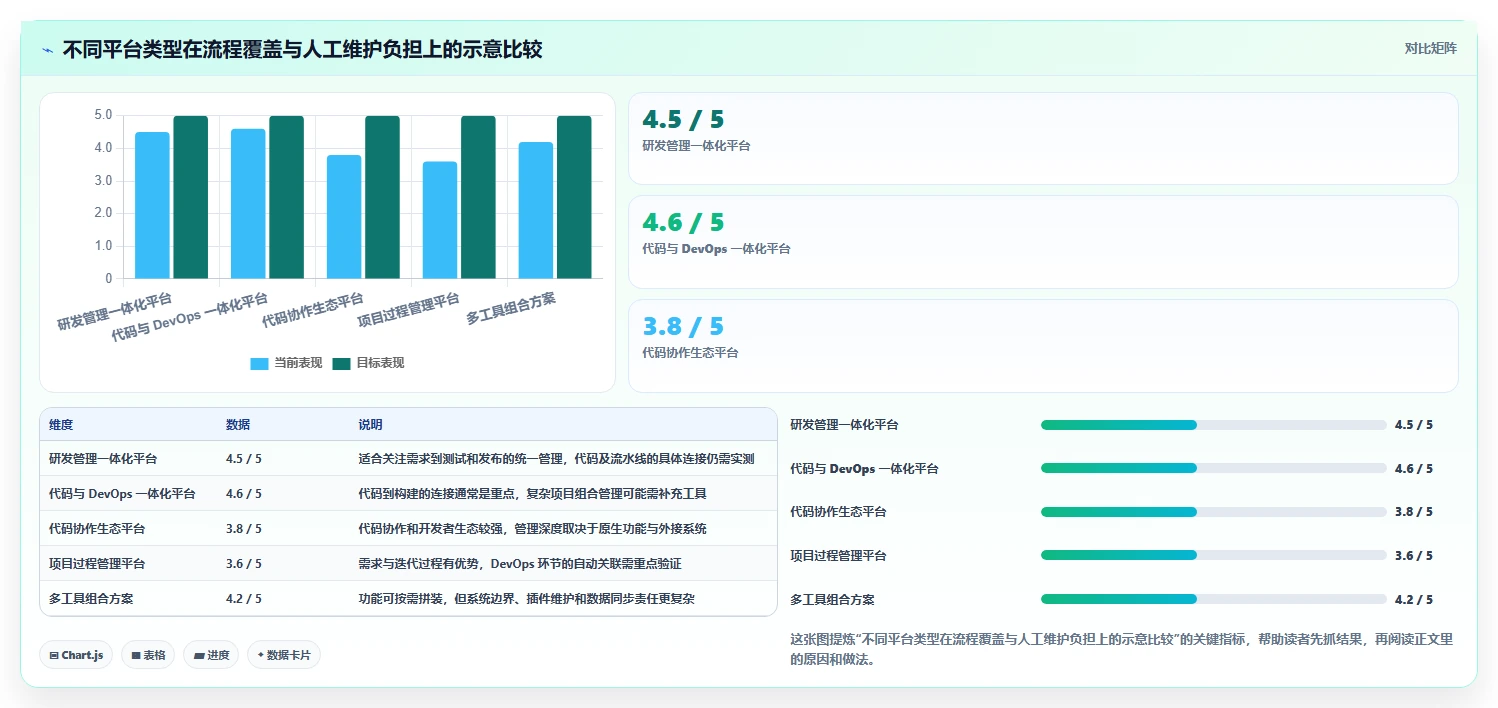Click the 4.2 / 5 value in the table
Image resolution: width=1498 pixels, height=708 pixels.
click(244, 599)
